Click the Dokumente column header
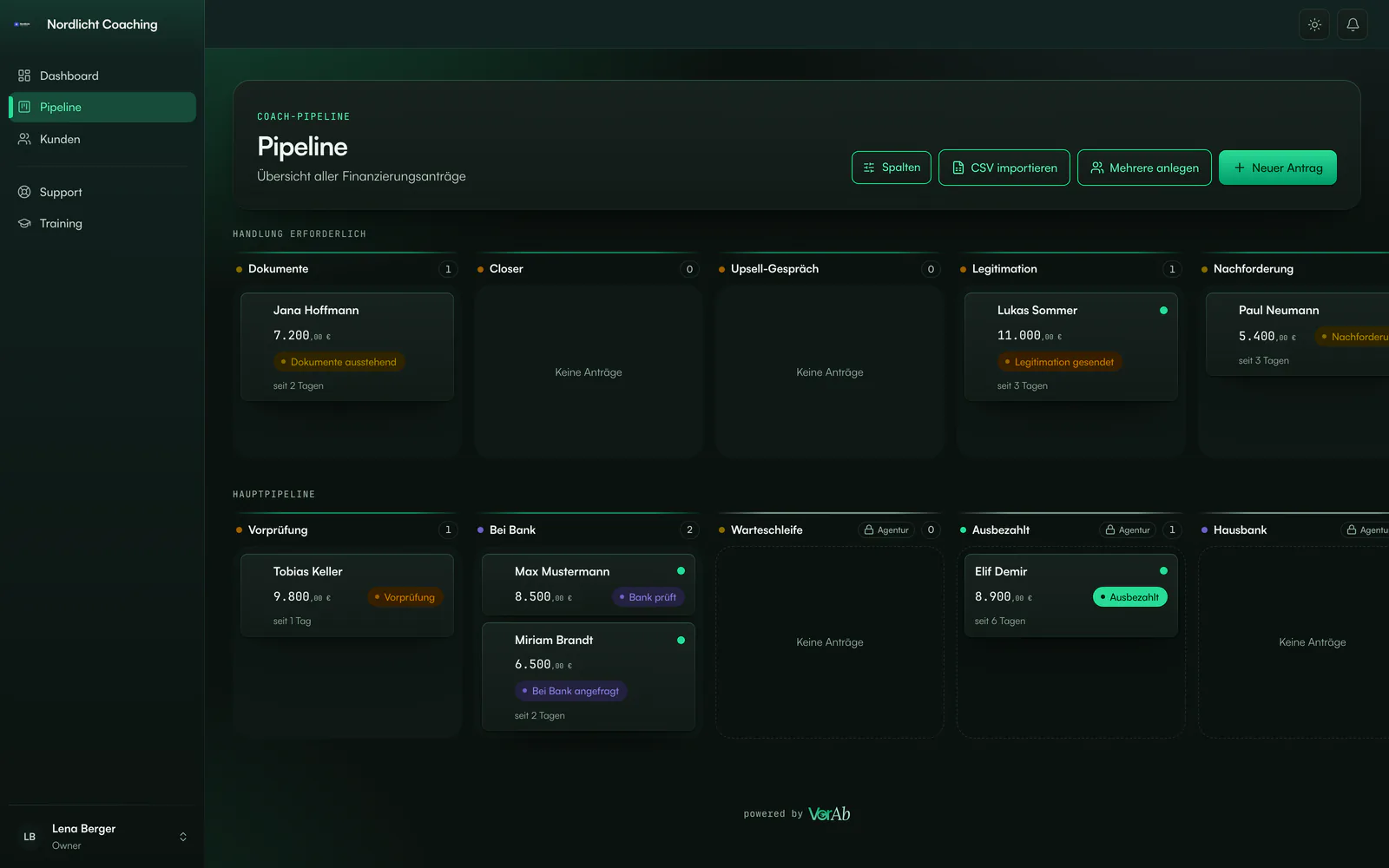 pos(279,269)
